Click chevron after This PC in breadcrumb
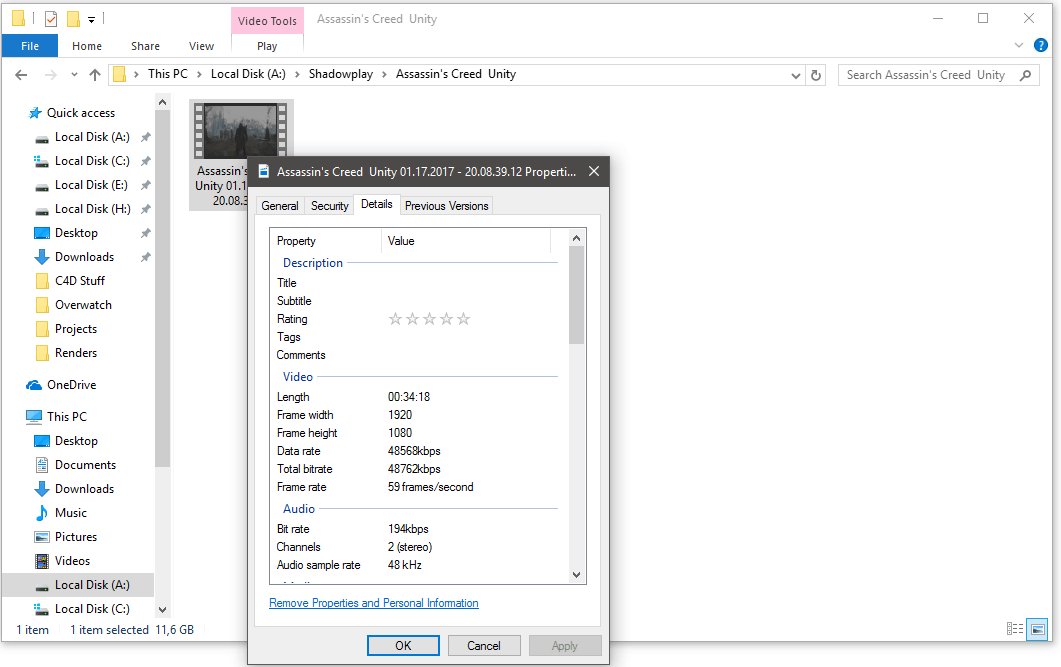Image resolution: width=1061 pixels, height=667 pixels. [x=199, y=74]
